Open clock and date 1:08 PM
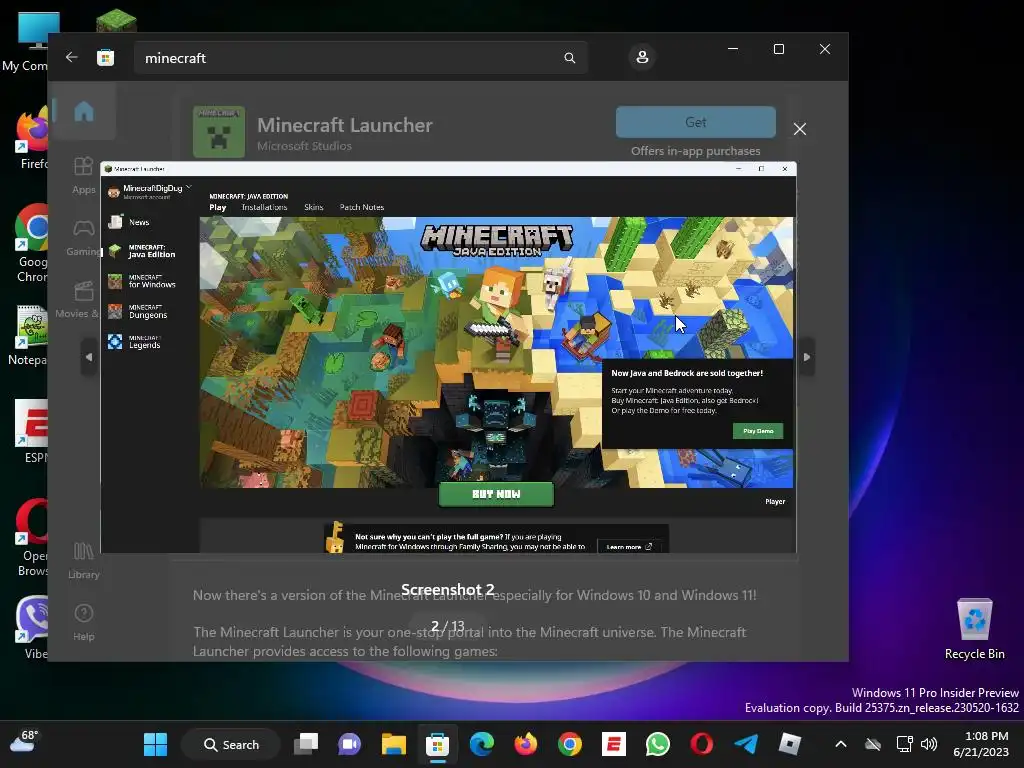Image resolution: width=1024 pixels, height=768 pixels. pyautogui.click(x=981, y=744)
